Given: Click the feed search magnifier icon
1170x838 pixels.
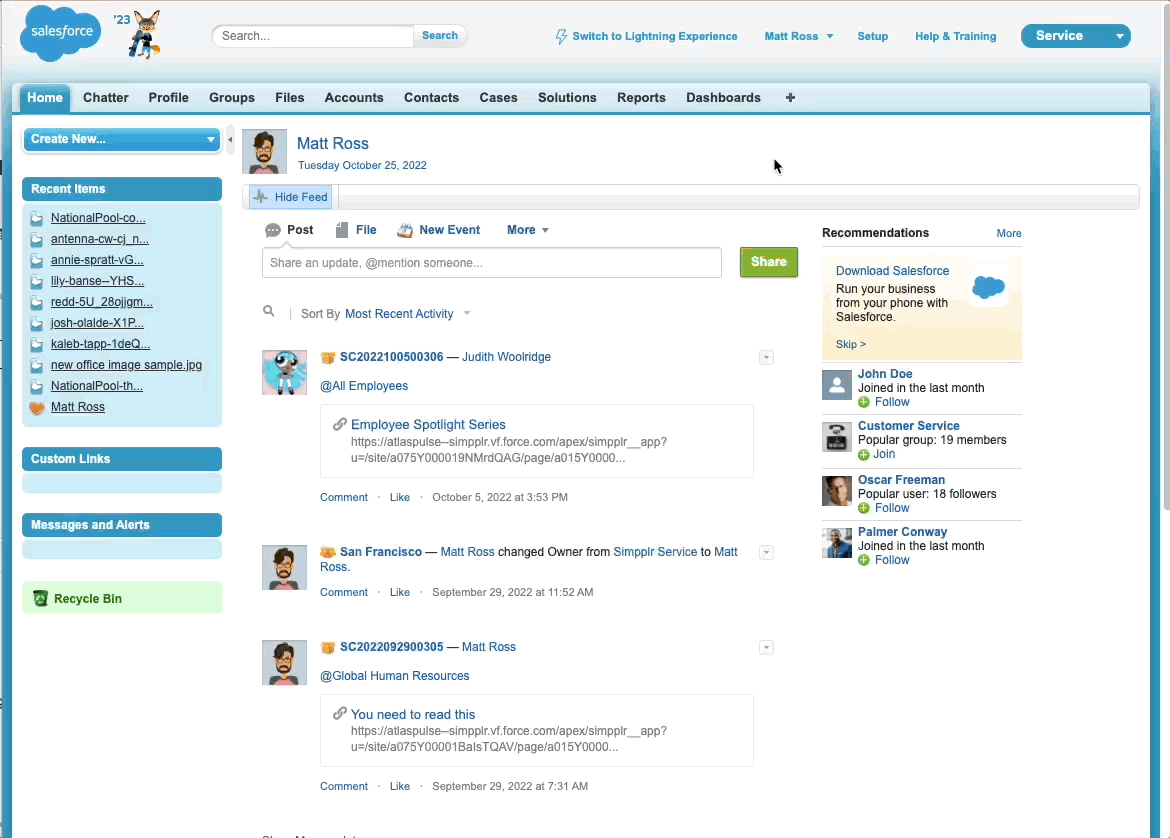Looking at the screenshot, I should tap(269, 312).
